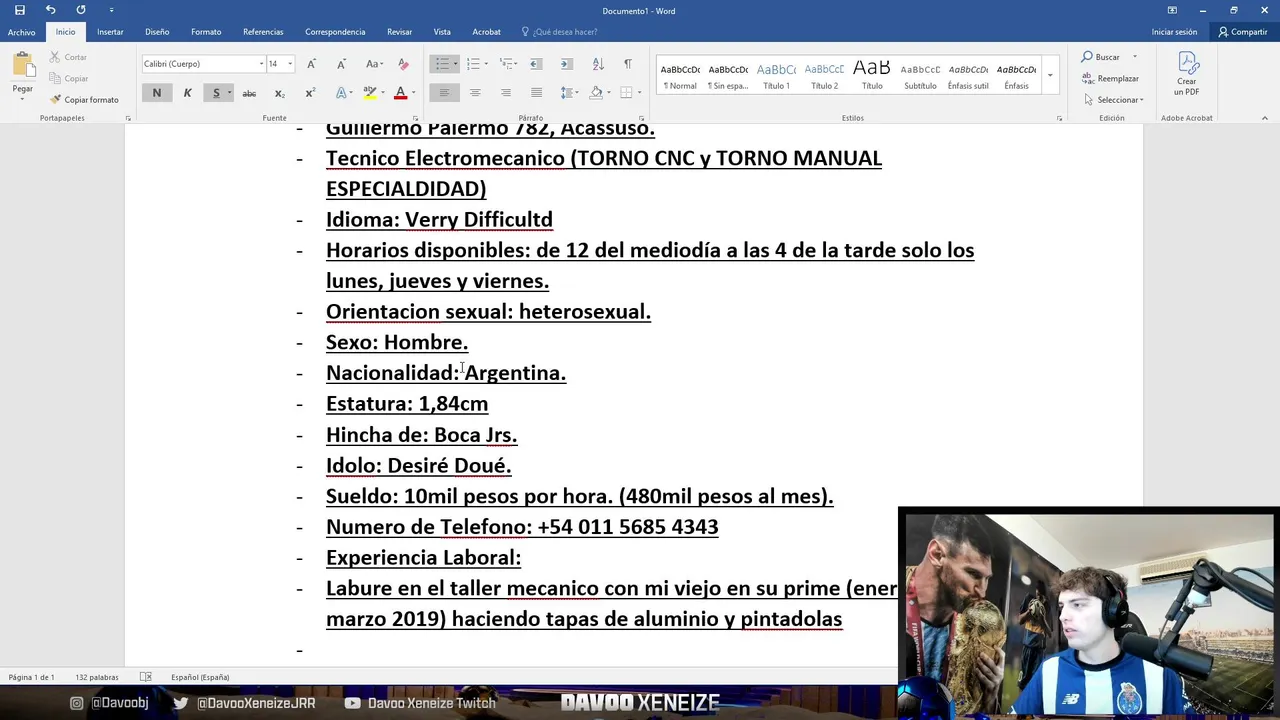
Task: Toggle underline S formatting
Action: (x=216, y=93)
